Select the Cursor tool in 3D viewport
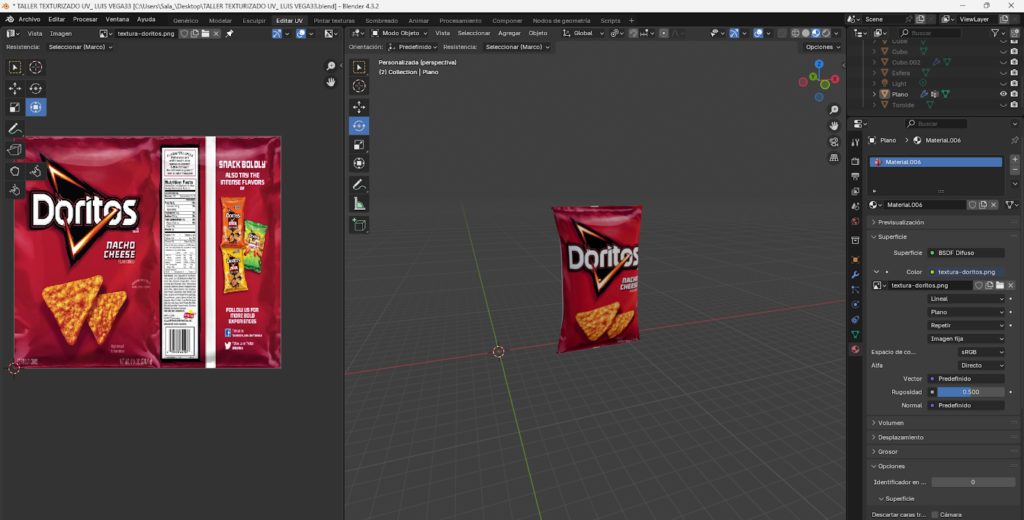This screenshot has width=1024, height=520. 359,86
